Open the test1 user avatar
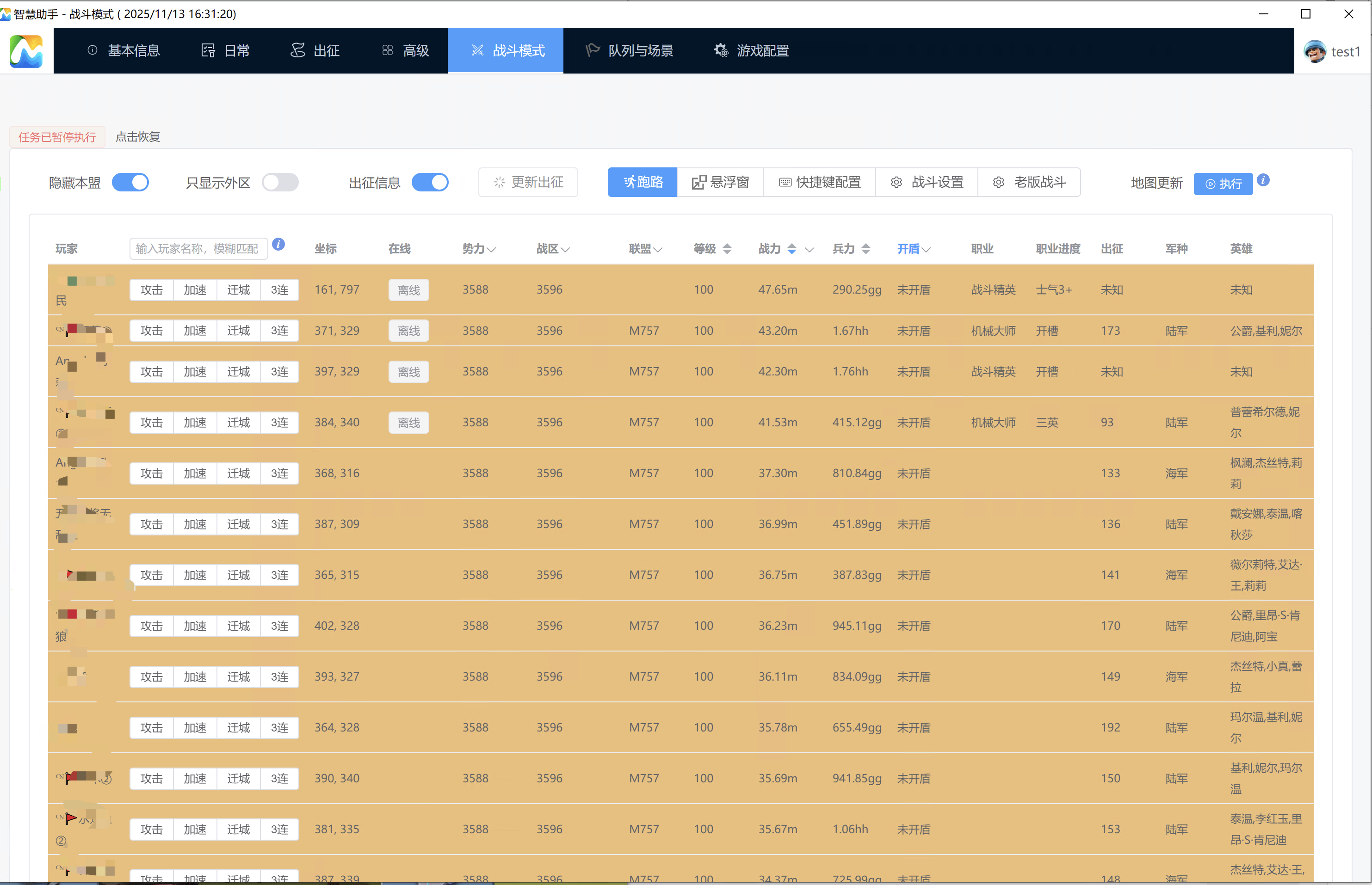 [1314, 51]
